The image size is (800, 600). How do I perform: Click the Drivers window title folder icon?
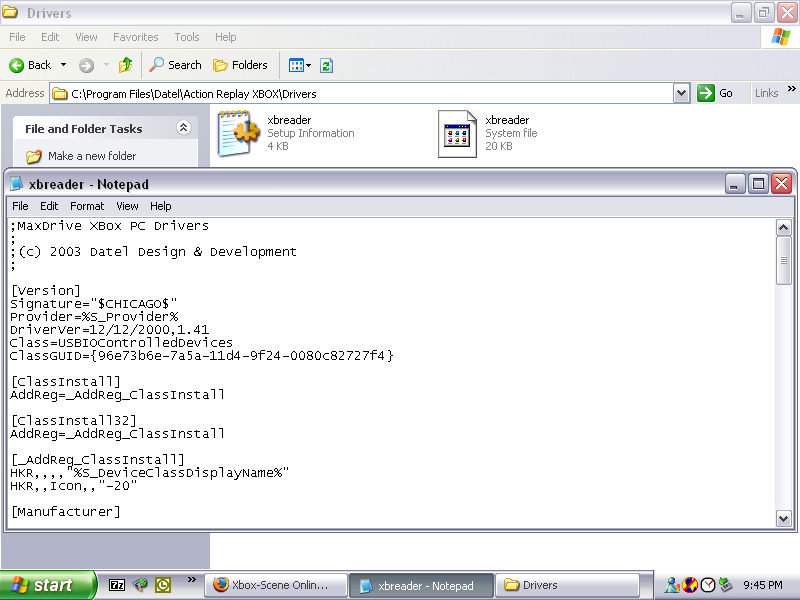pyautogui.click(x=10, y=12)
